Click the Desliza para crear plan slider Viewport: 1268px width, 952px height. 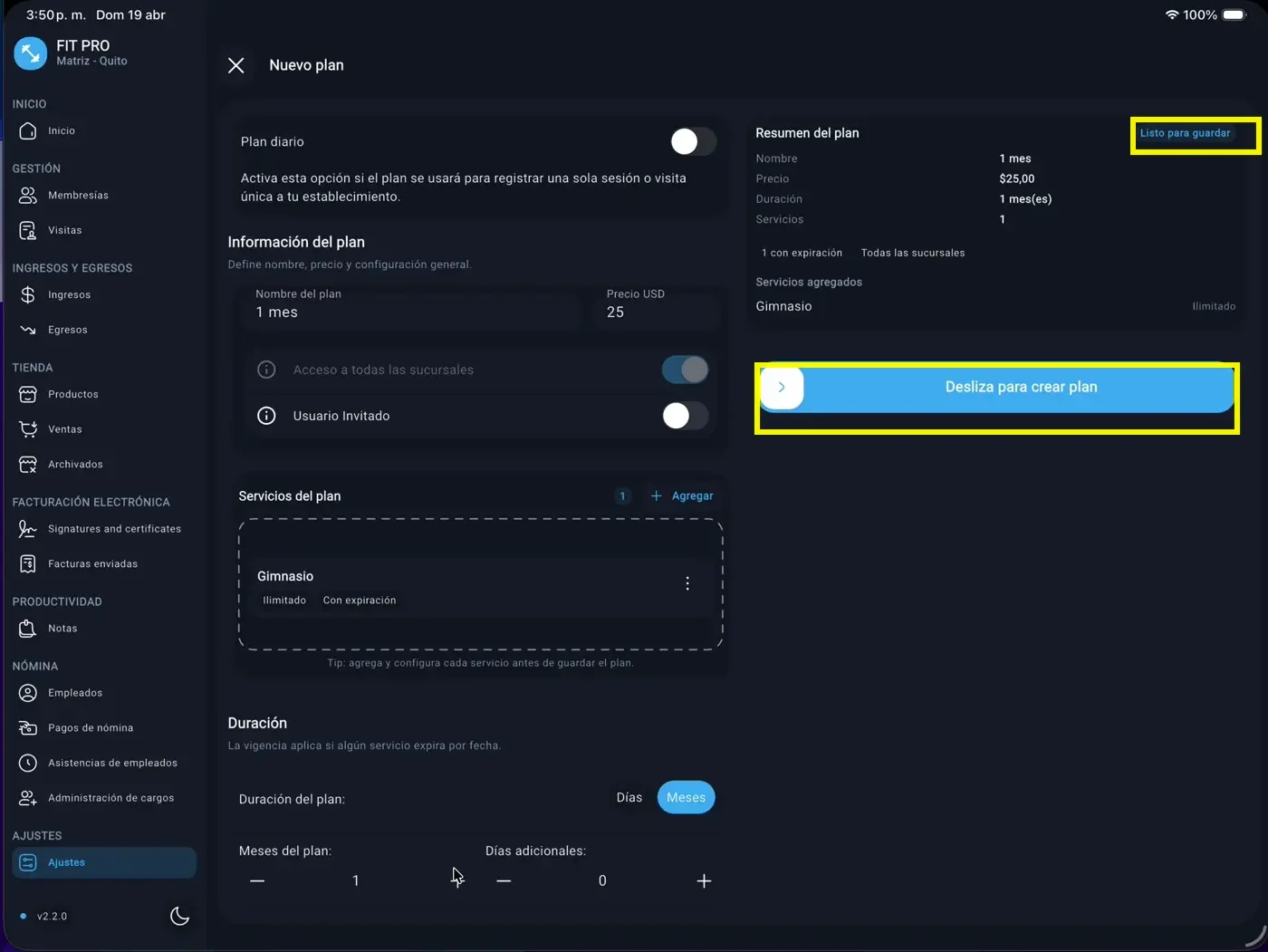click(782, 388)
